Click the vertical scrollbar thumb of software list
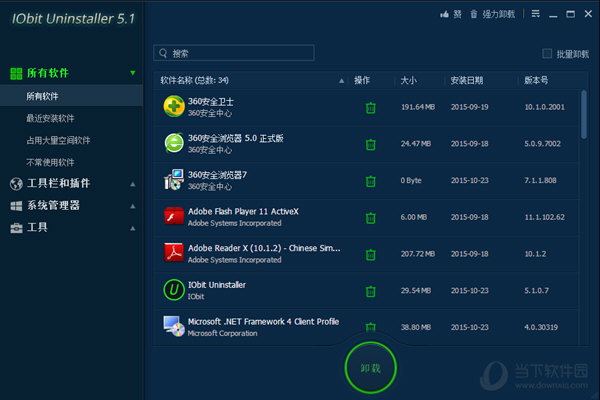Viewport: 600px width, 400px height. [584, 114]
